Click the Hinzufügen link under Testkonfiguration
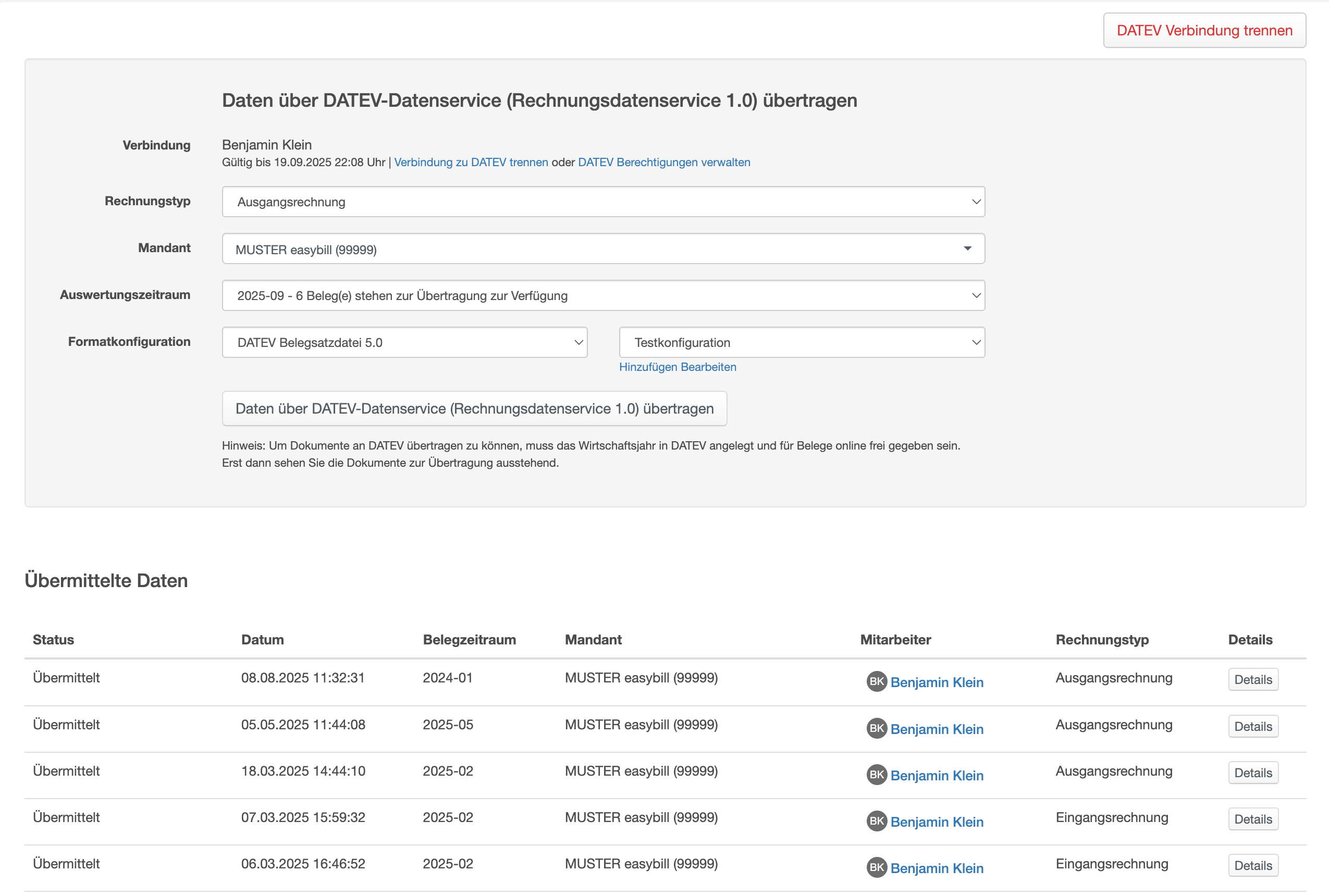This screenshot has width=1329, height=896. (648, 367)
